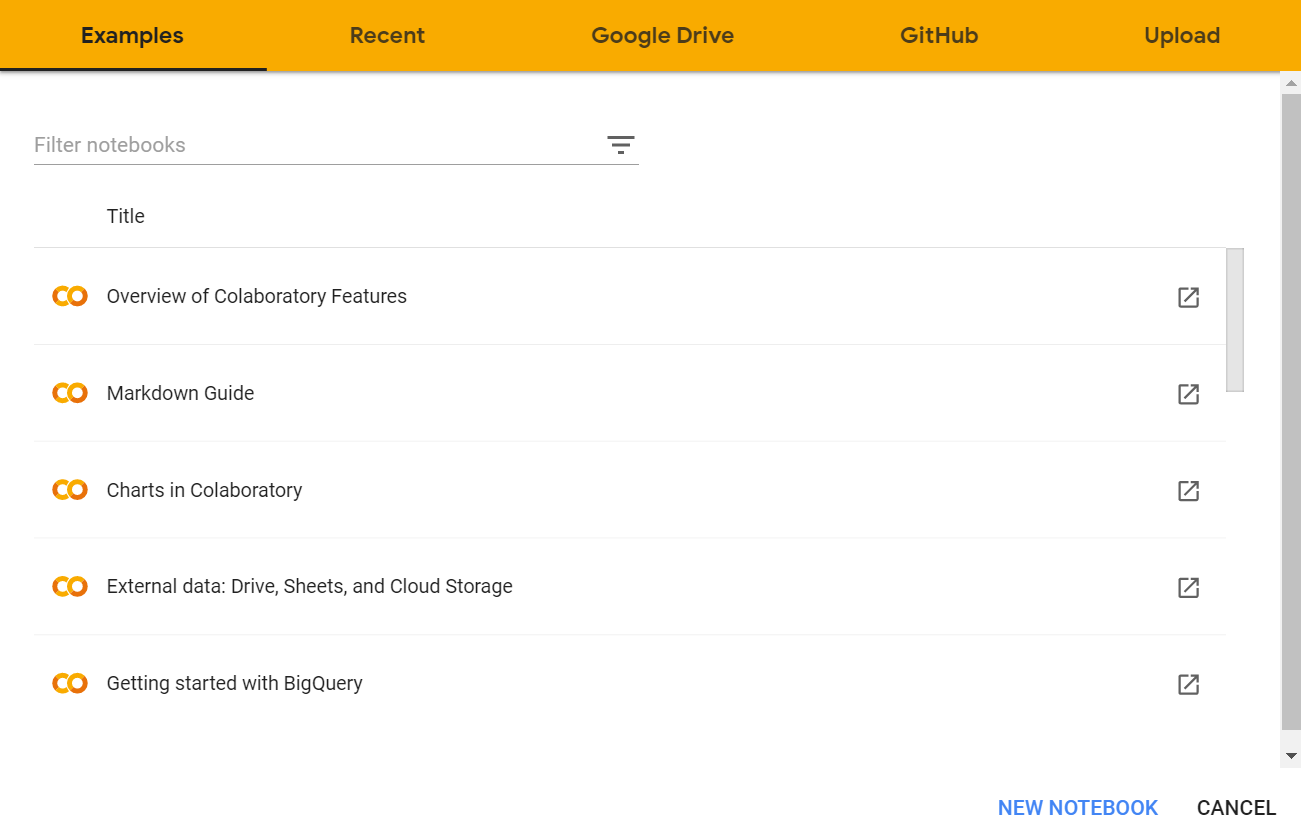
Task: Switch to the Recent tab
Action: tap(387, 36)
